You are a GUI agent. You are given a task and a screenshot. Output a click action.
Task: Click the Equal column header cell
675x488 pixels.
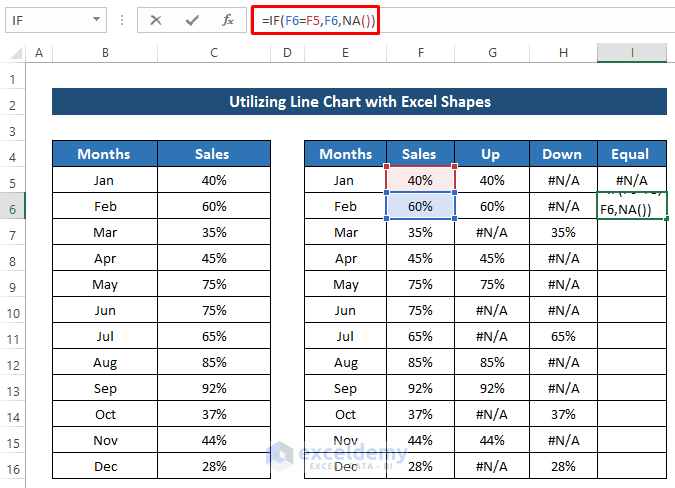tap(632, 154)
